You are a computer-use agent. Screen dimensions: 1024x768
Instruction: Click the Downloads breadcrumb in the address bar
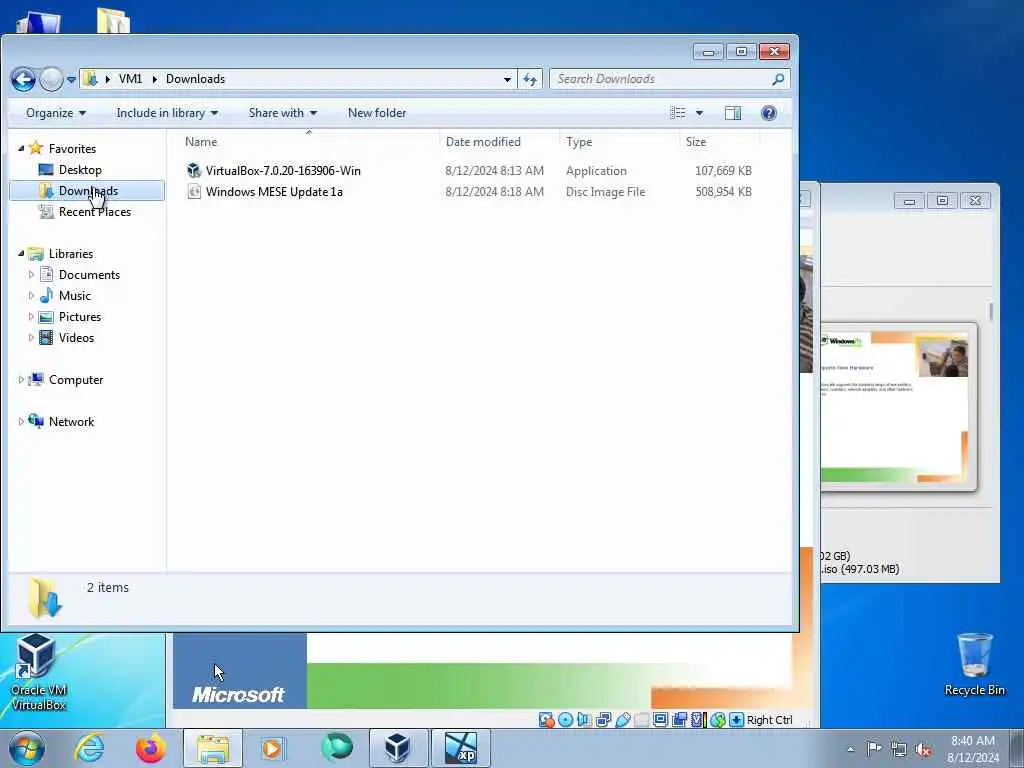click(x=195, y=79)
